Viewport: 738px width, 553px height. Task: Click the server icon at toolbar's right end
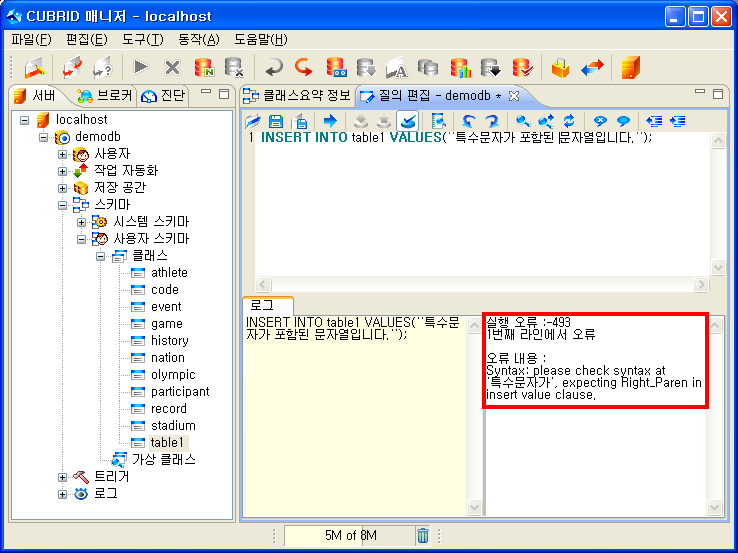click(629, 67)
